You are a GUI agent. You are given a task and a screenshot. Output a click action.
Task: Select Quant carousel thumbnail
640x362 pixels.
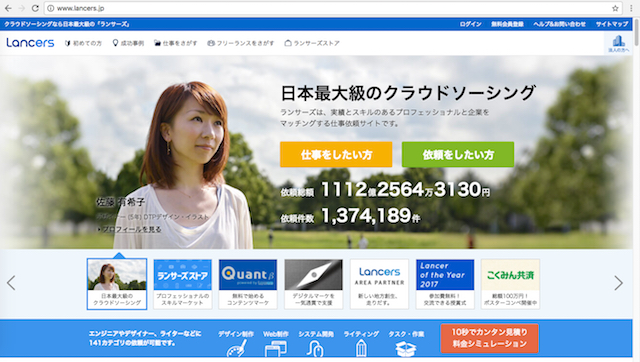click(248, 284)
